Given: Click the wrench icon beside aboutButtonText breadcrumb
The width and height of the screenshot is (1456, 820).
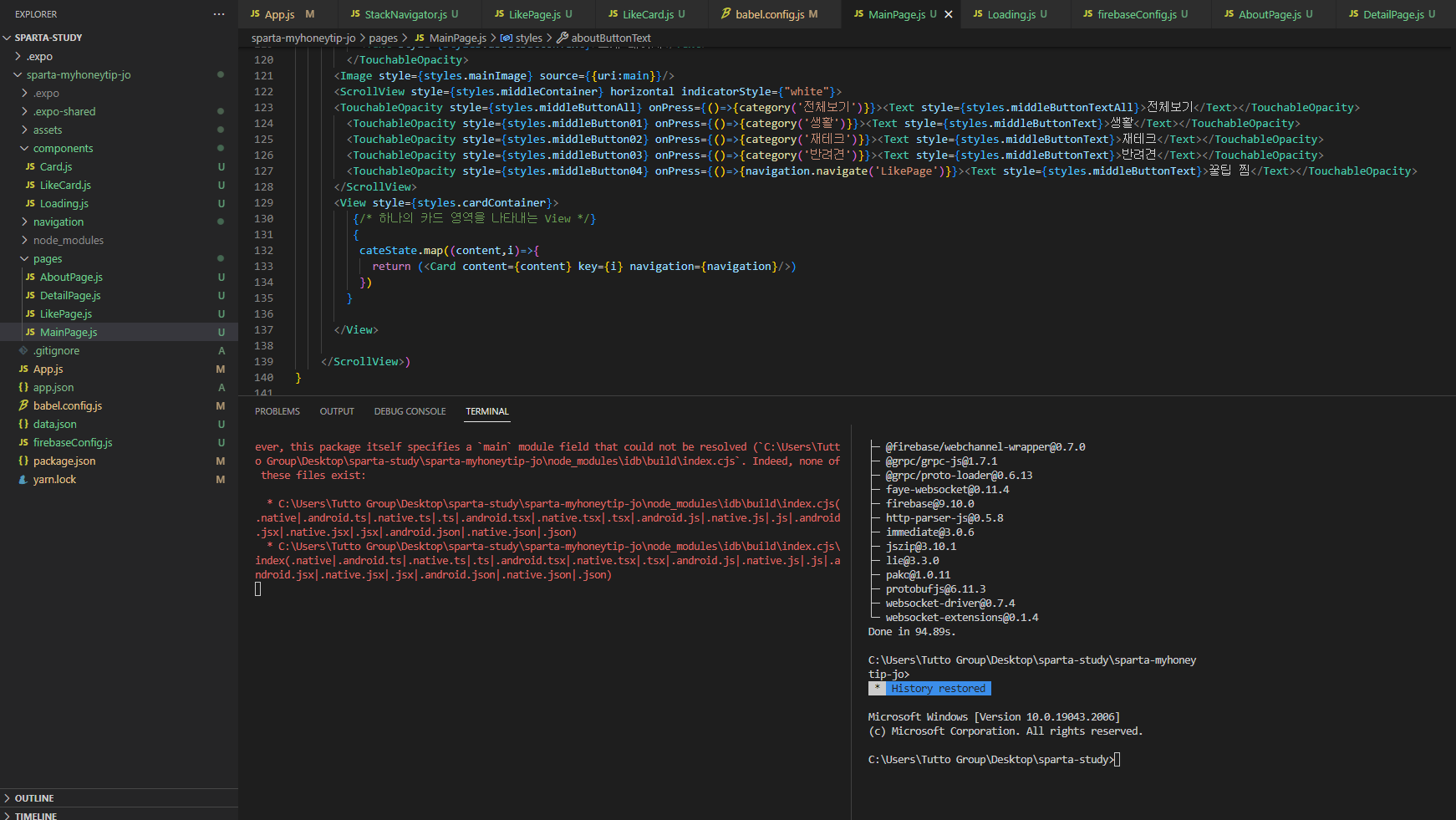Looking at the screenshot, I should pos(563,38).
